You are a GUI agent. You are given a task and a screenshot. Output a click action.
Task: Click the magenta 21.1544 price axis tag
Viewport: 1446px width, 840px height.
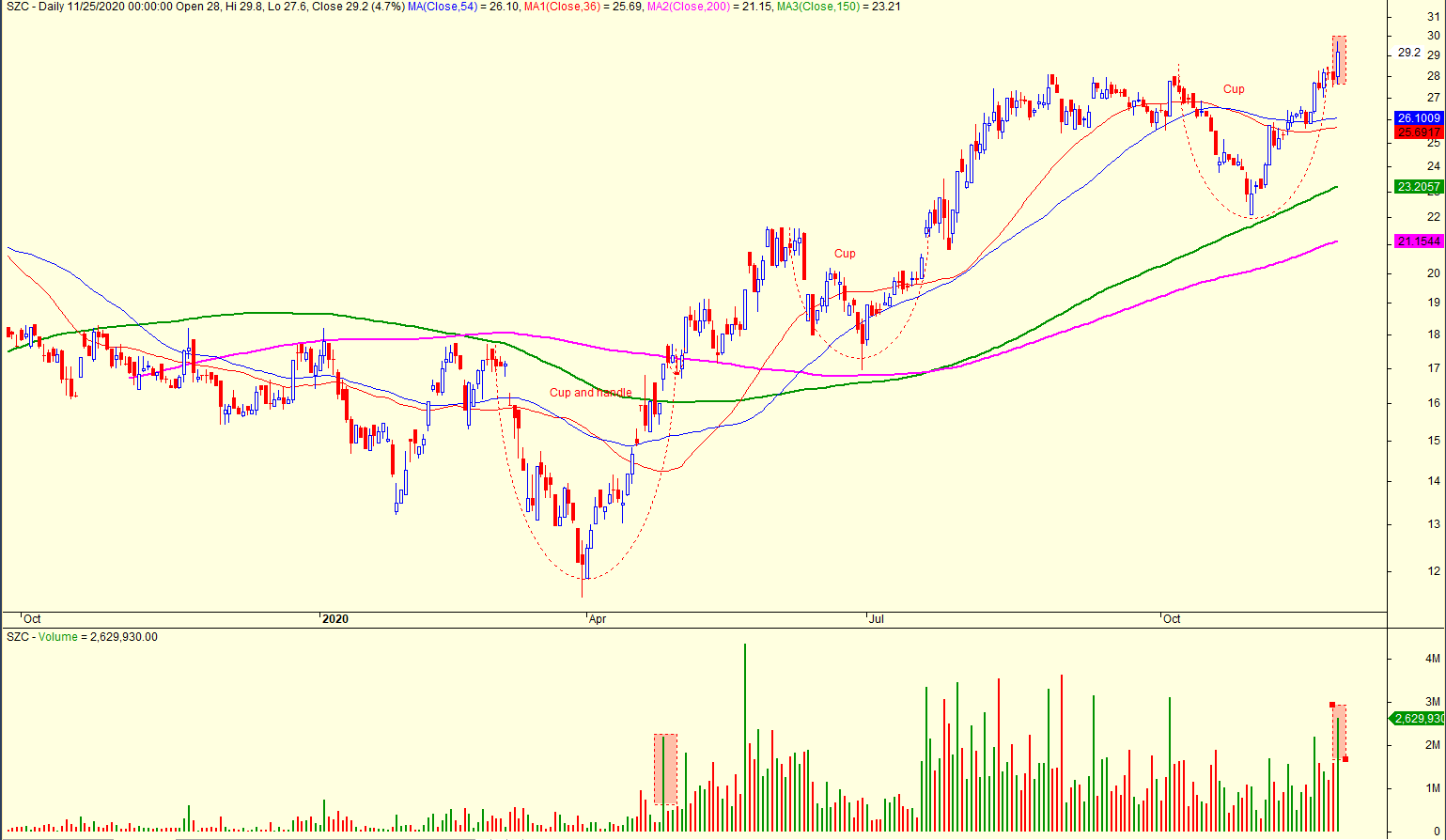click(1418, 241)
